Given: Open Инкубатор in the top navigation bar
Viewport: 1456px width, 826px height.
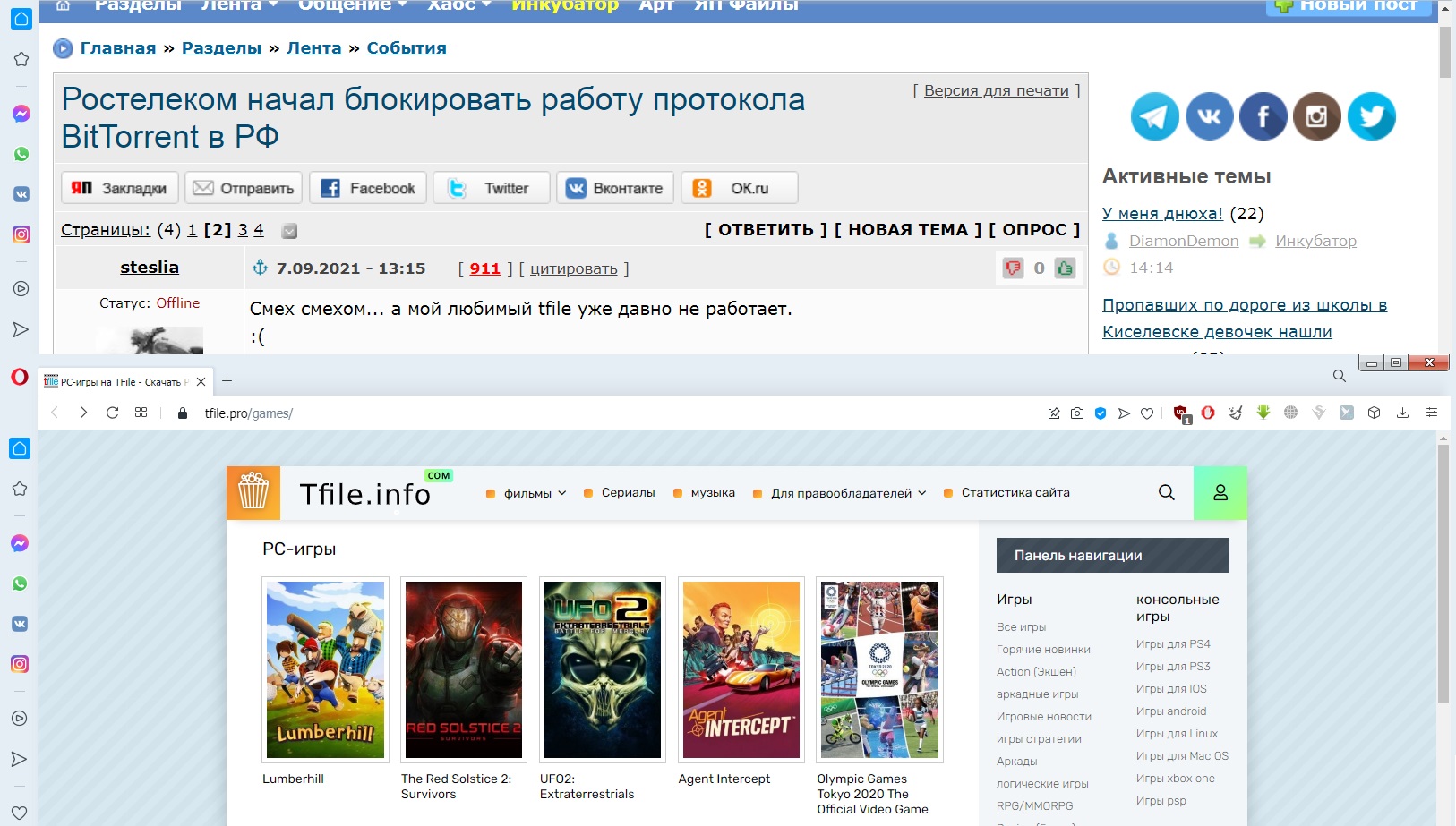Looking at the screenshot, I should pos(565,5).
